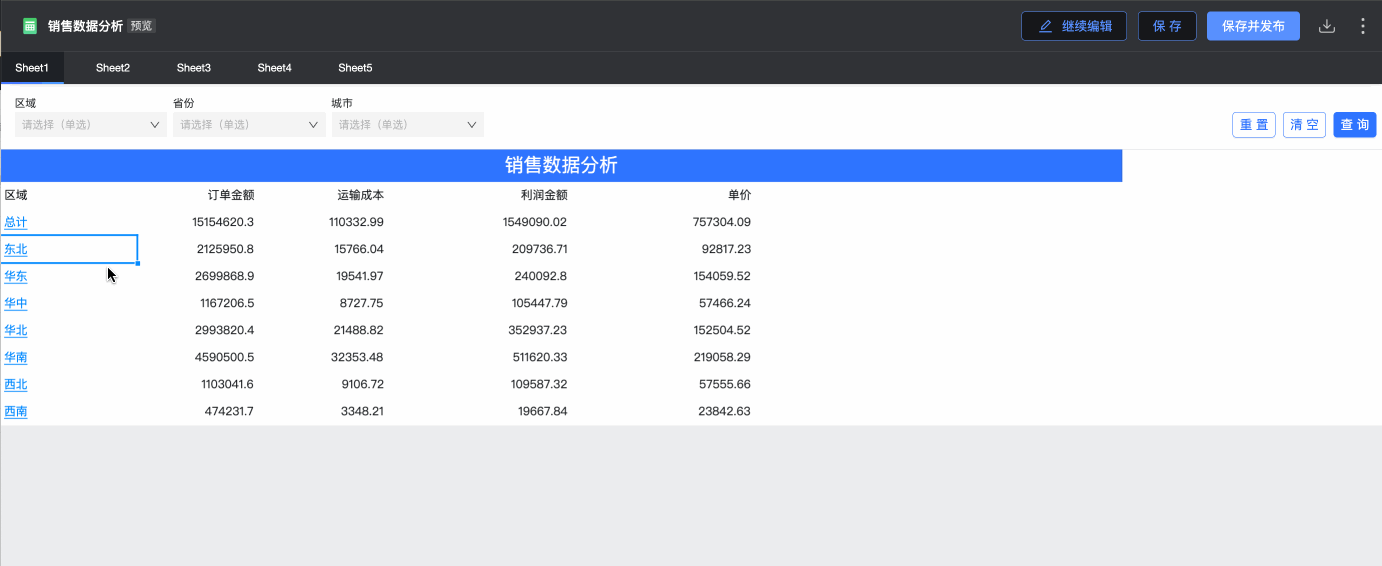This screenshot has height=566, width=1382.
Task: Select the cell value 21488.82
Action: tap(360, 330)
